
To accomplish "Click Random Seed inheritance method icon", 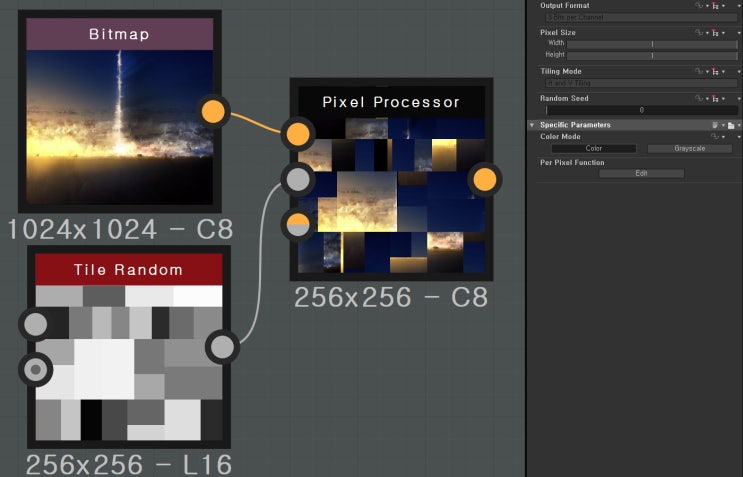I will [x=715, y=99].
